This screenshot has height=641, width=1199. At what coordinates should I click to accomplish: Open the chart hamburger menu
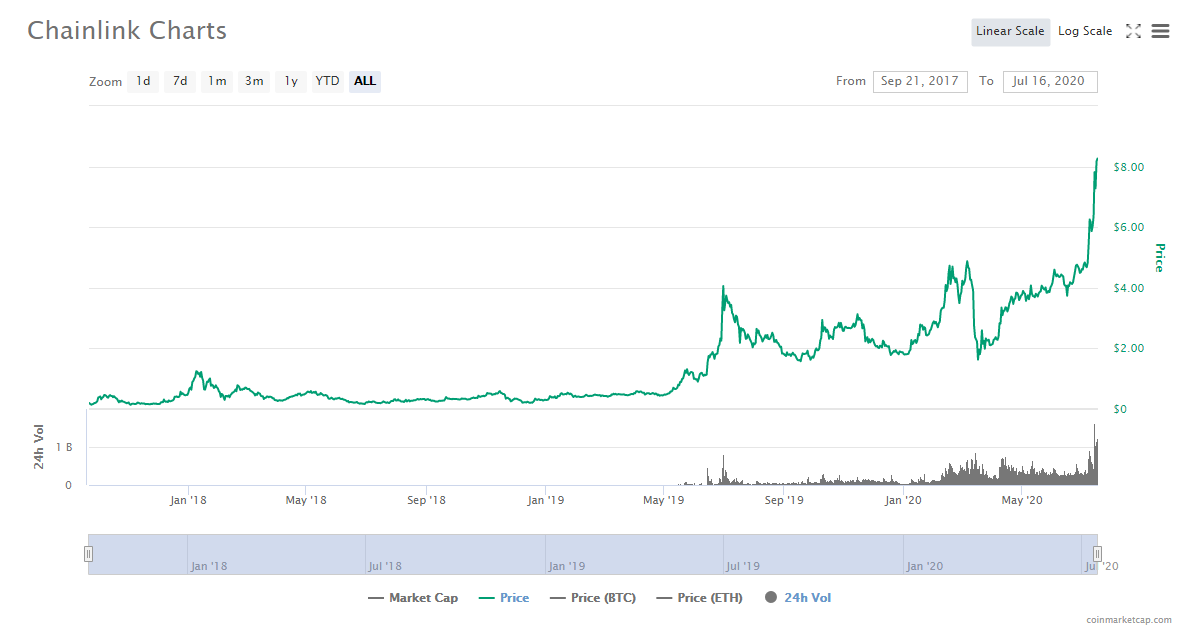tap(1161, 31)
